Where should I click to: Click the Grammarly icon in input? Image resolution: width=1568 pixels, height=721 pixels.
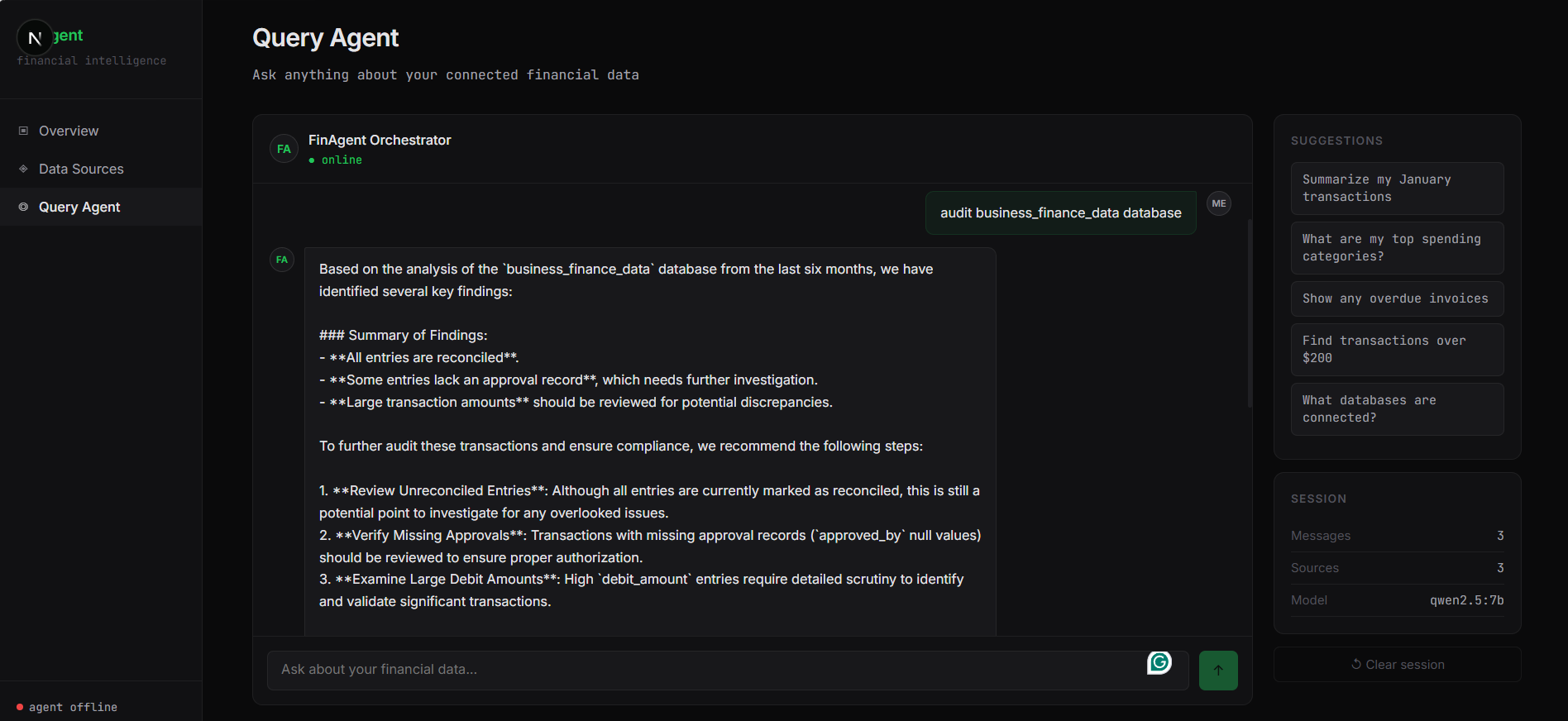click(x=1159, y=662)
